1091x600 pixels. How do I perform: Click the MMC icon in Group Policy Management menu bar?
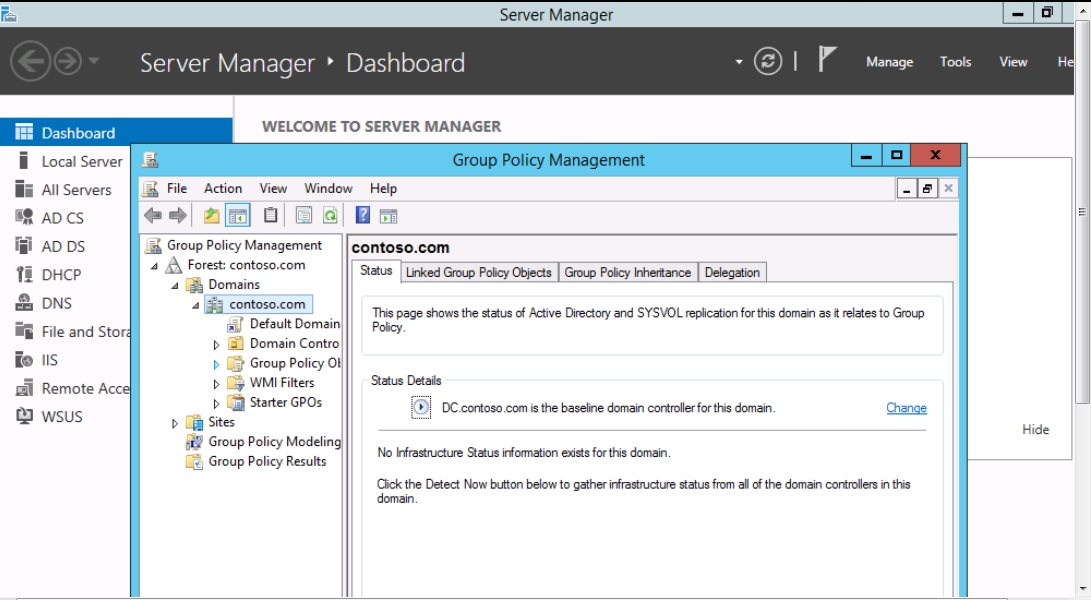click(150, 188)
